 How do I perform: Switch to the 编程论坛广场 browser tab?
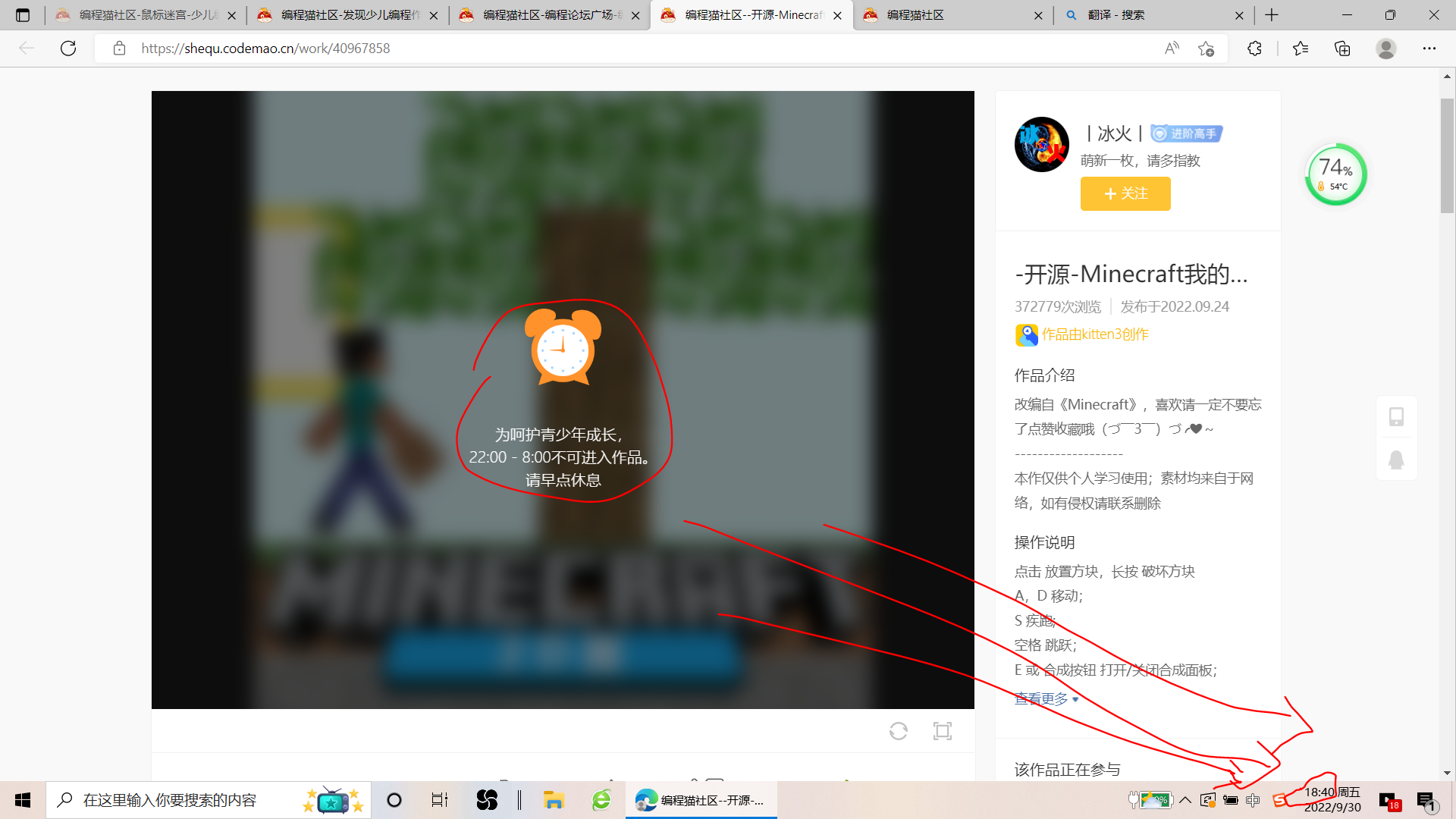coord(549,15)
